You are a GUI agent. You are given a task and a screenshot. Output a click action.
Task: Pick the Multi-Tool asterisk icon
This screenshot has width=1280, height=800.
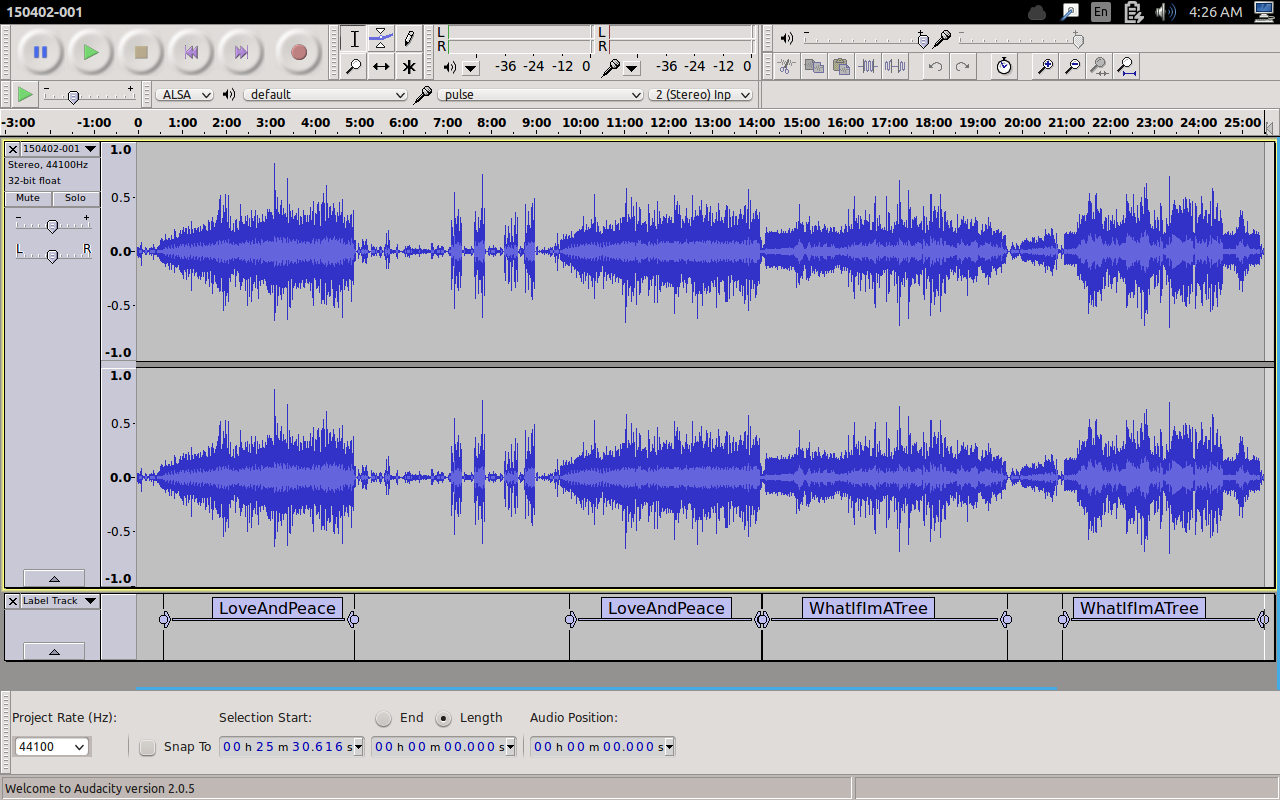click(x=409, y=67)
